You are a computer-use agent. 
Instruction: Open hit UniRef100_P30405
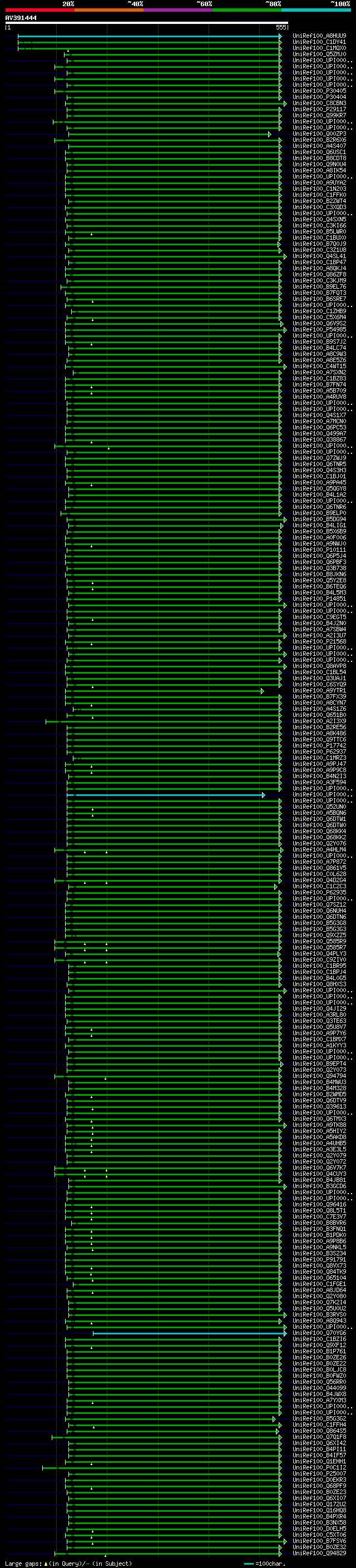(319, 91)
